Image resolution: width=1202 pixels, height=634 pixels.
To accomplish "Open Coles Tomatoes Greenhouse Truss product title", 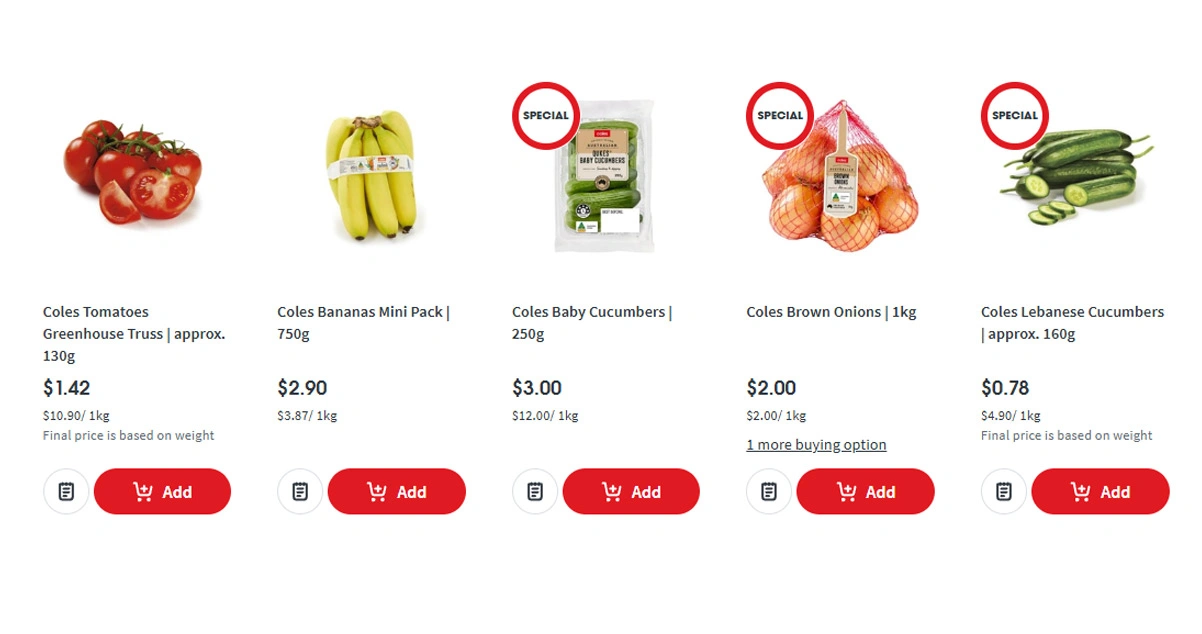I will point(134,333).
